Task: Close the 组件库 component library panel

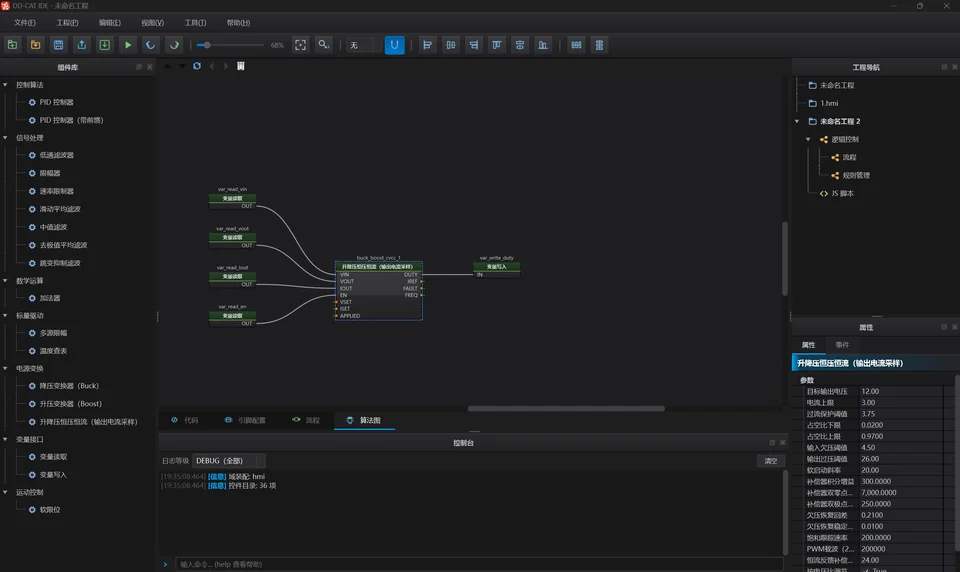Action: 149,67
